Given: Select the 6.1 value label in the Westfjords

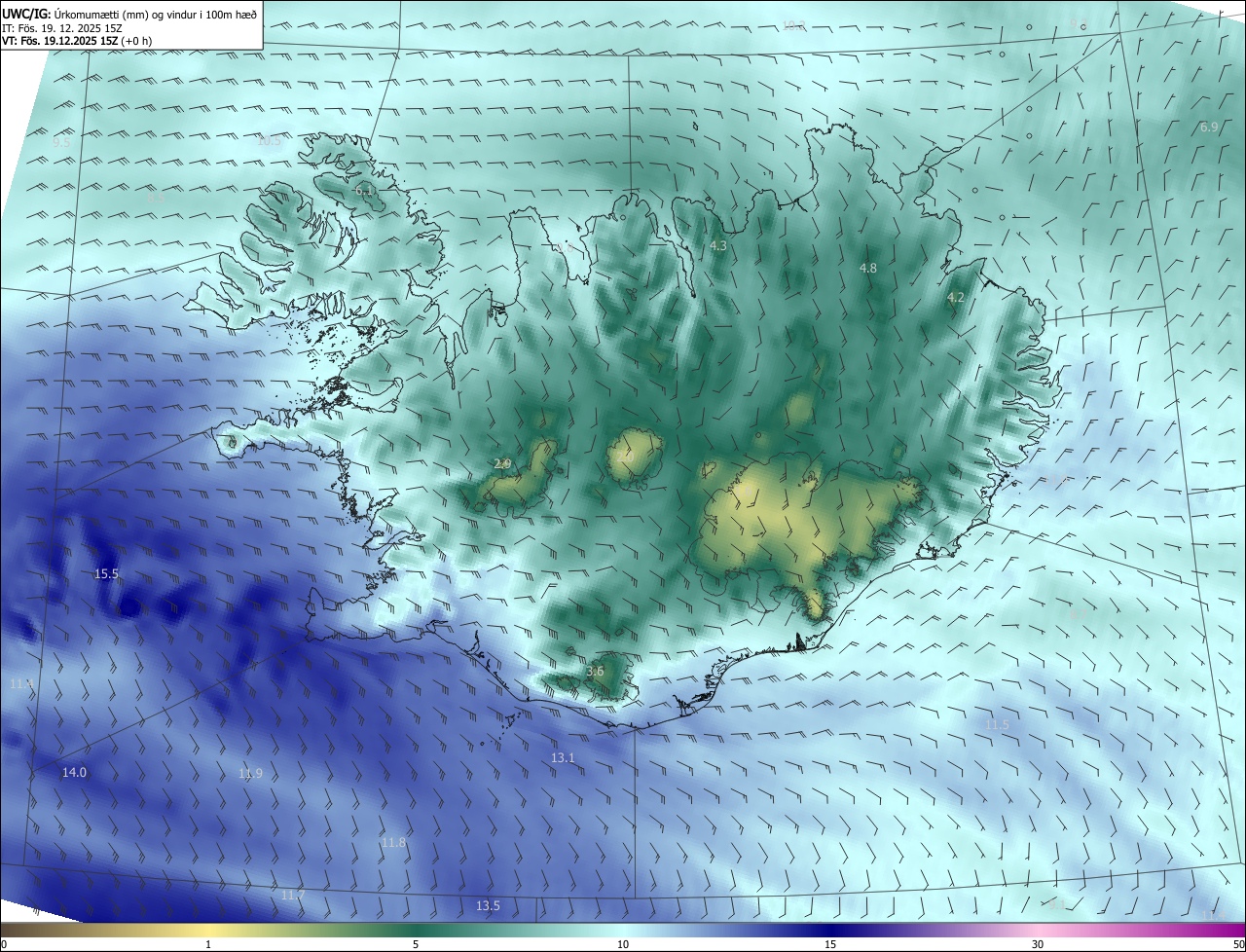Looking at the screenshot, I should [364, 190].
